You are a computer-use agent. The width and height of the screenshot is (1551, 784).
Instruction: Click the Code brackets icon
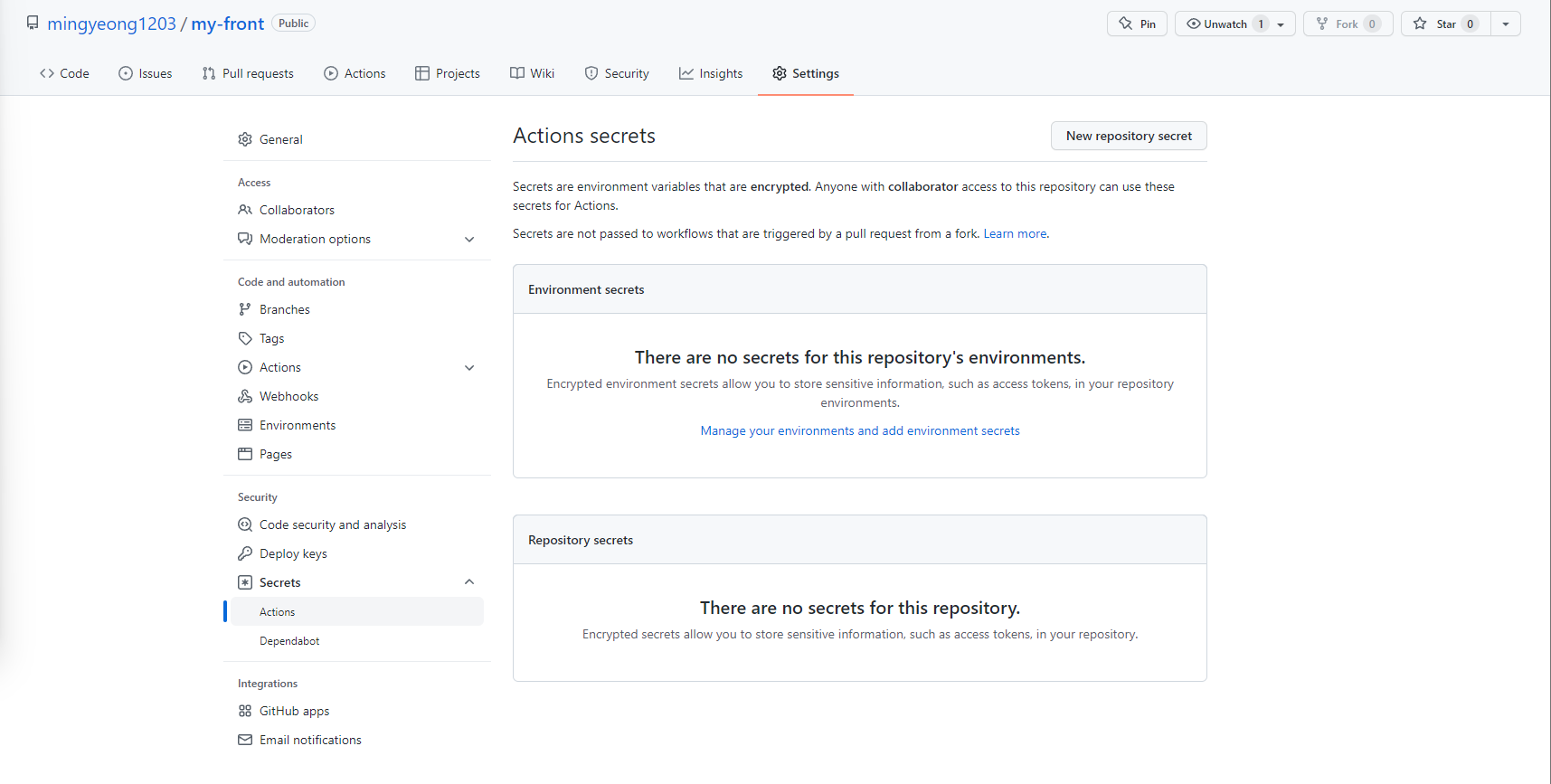[x=47, y=73]
